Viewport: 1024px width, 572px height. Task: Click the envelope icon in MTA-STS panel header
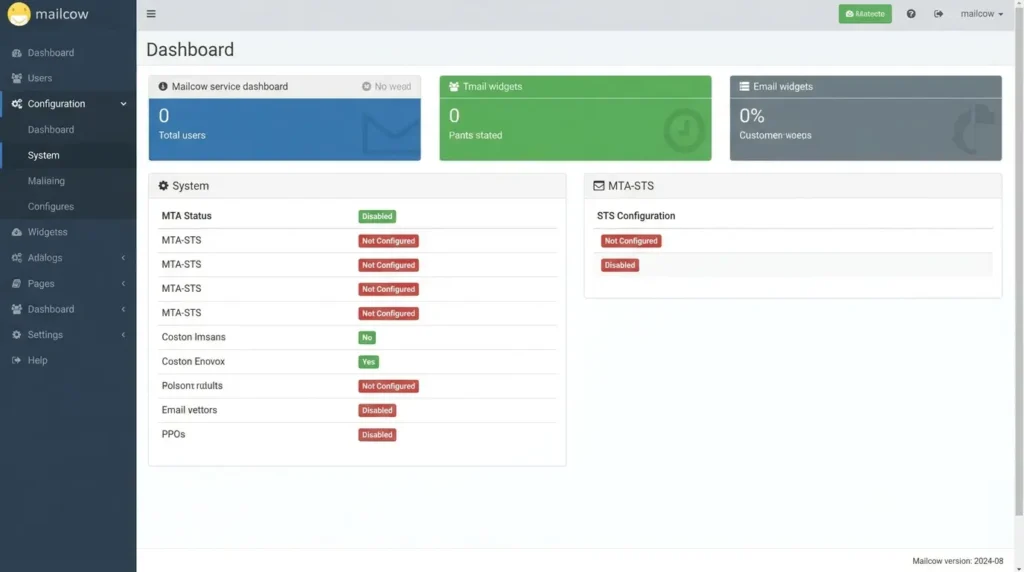point(598,186)
